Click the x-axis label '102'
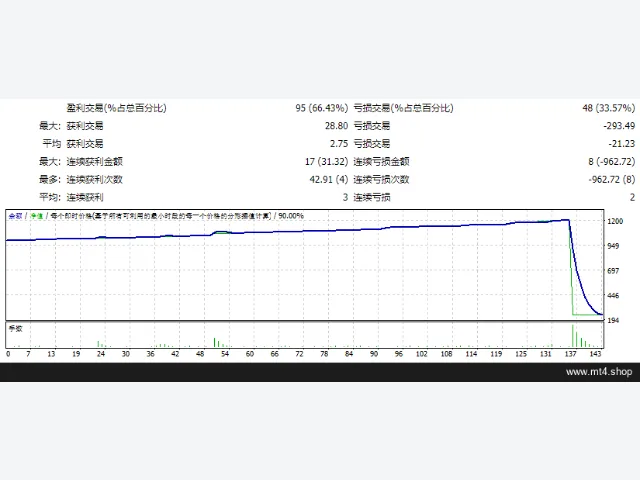 pos(422,354)
